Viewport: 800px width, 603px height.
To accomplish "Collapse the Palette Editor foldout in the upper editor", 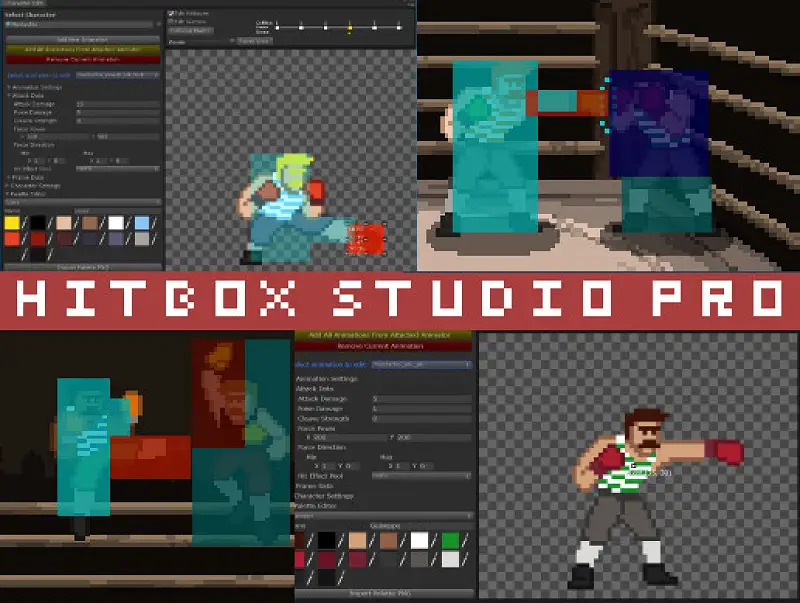I will [x=9, y=194].
